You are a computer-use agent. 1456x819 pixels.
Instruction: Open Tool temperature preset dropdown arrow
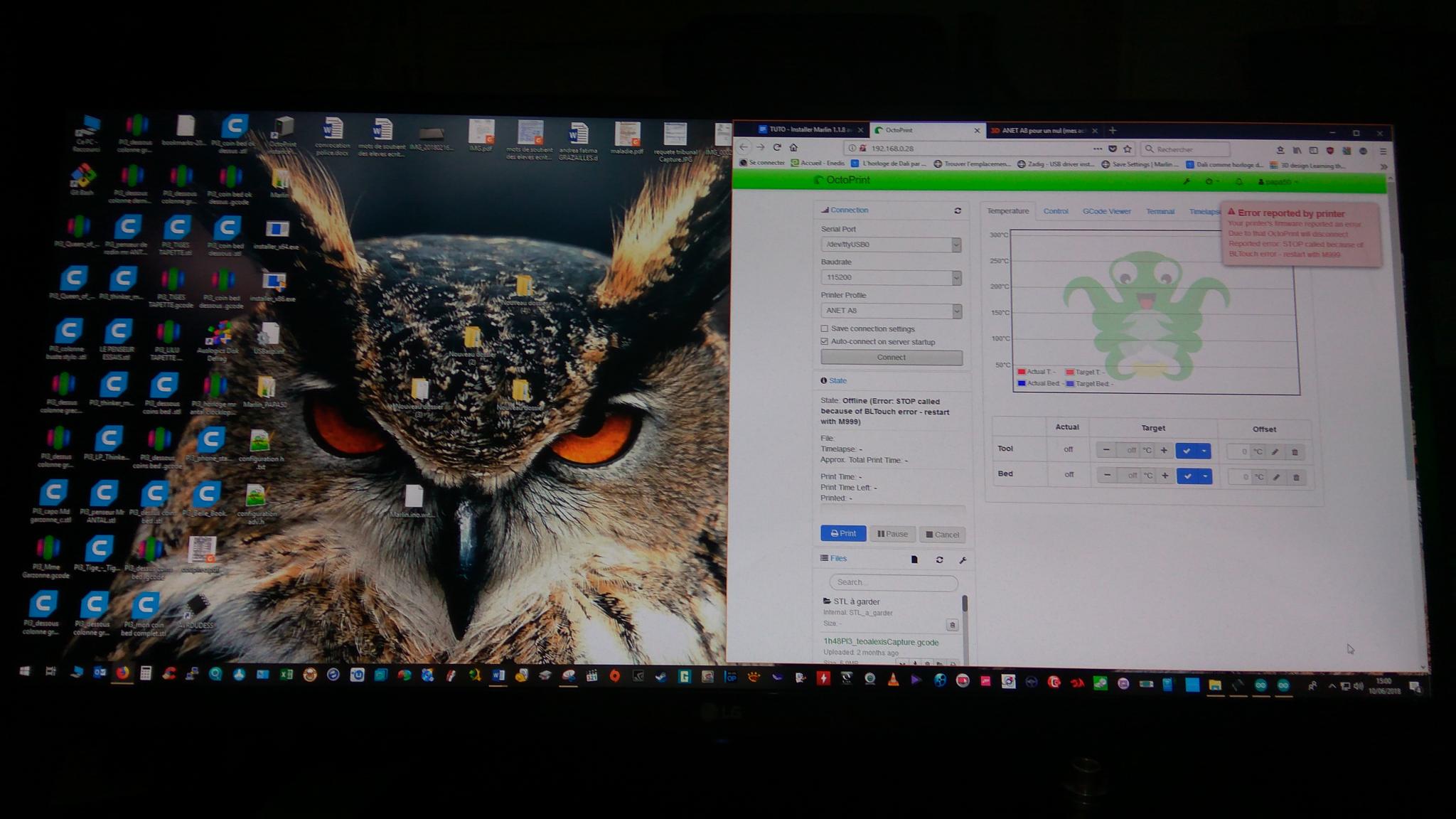point(1204,451)
